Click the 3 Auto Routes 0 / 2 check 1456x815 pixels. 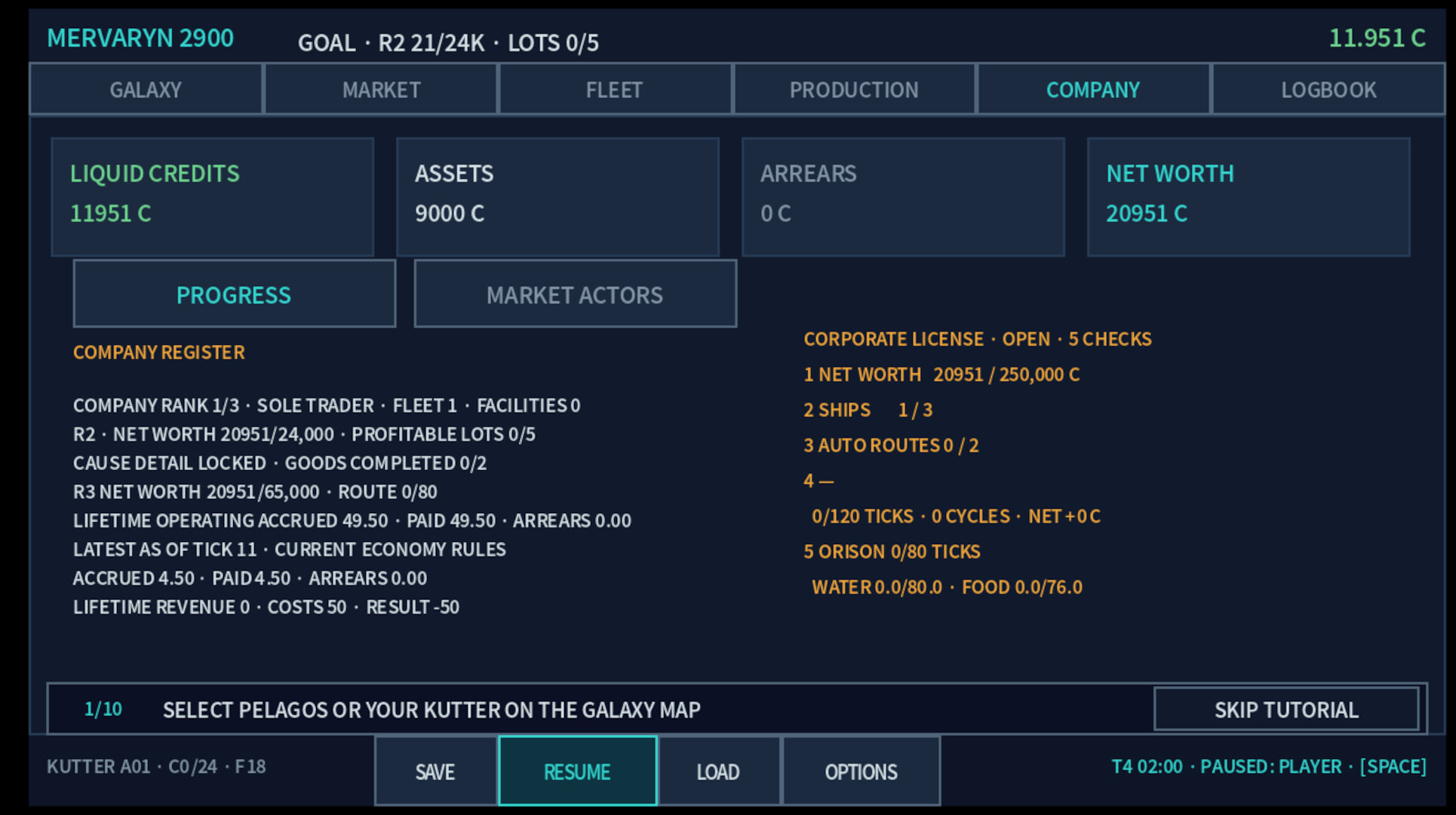(891, 445)
